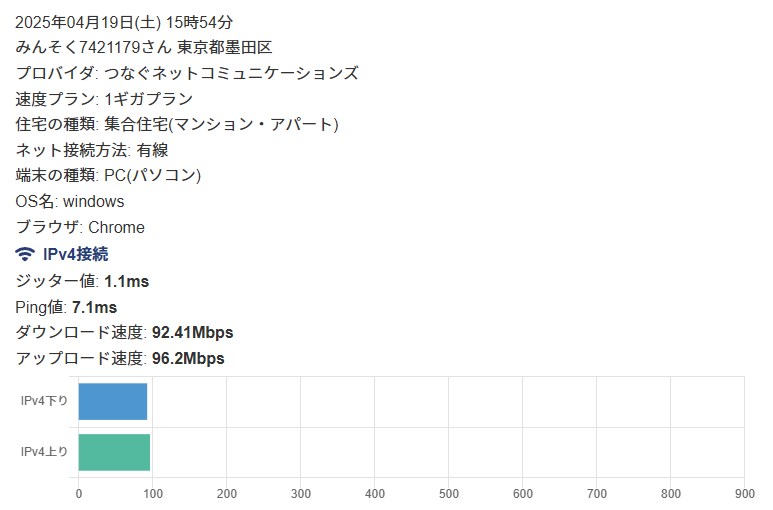773x510 pixels.
Task: Click the blue IPv4下り download bar
Action: pyautogui.click(x=112, y=401)
